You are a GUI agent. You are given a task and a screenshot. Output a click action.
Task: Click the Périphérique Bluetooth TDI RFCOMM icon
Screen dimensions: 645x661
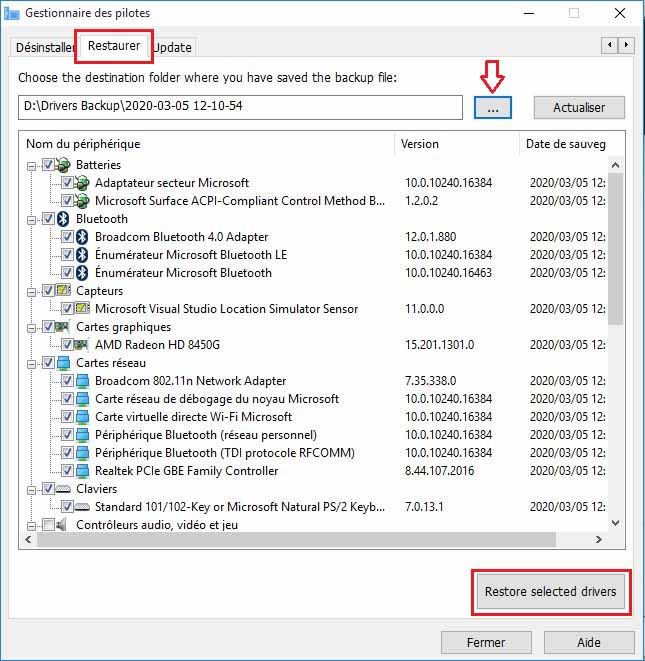tap(82, 453)
